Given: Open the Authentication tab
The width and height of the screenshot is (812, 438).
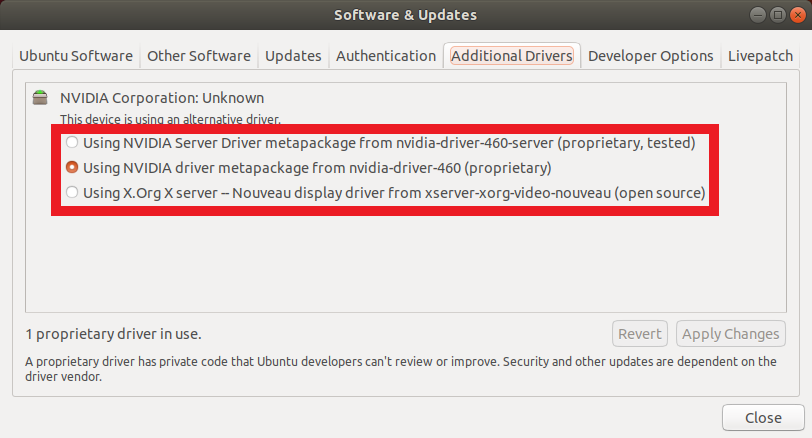Looking at the screenshot, I should pos(386,56).
